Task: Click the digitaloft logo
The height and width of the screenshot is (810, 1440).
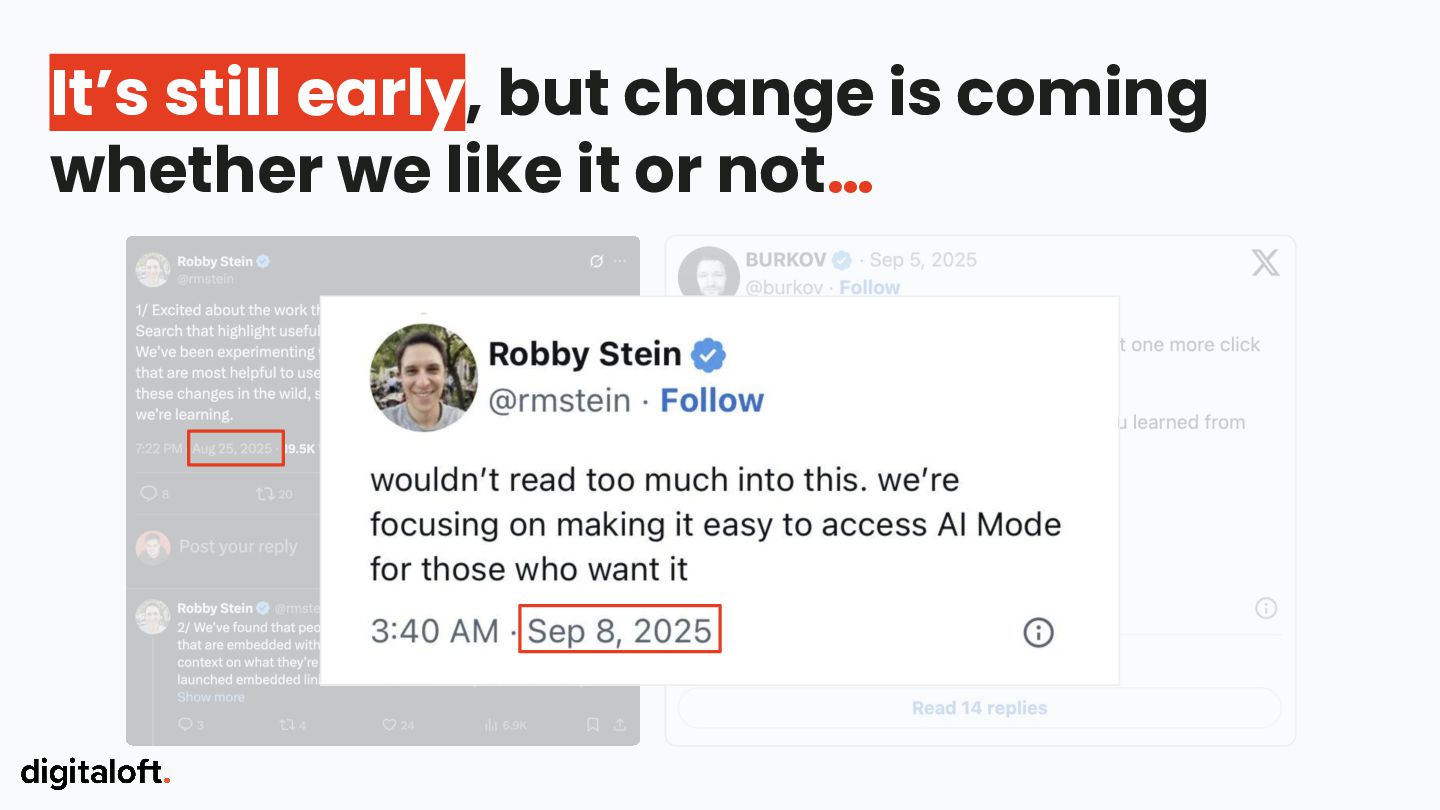Action: click(x=96, y=771)
